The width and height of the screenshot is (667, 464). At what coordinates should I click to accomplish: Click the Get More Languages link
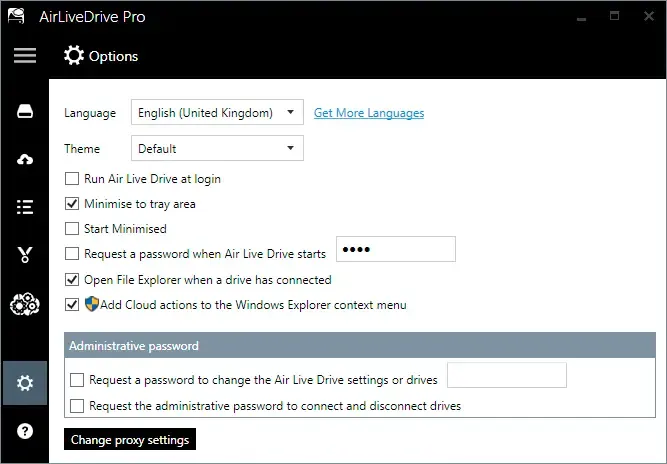[369, 113]
